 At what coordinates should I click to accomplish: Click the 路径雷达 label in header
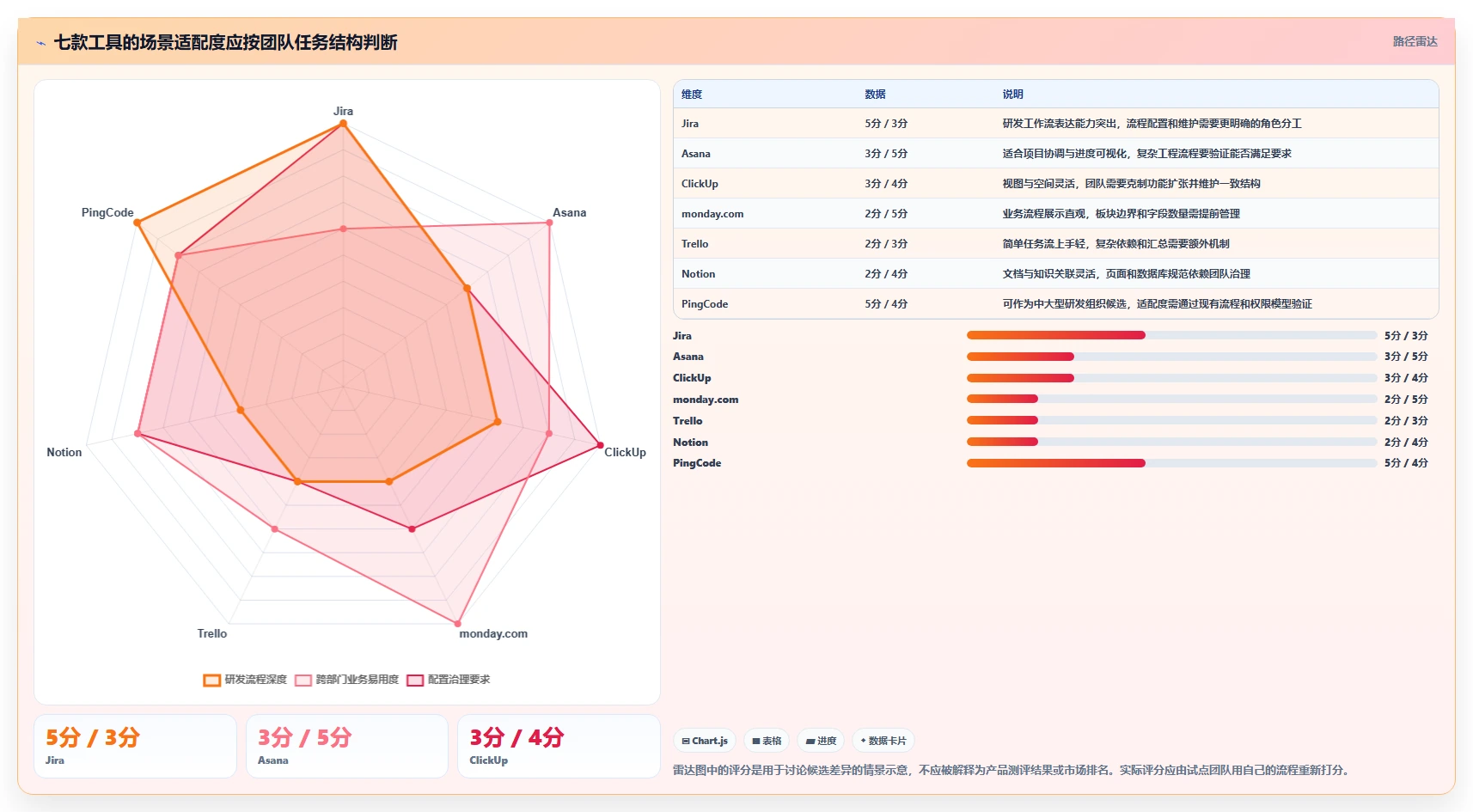[1415, 41]
